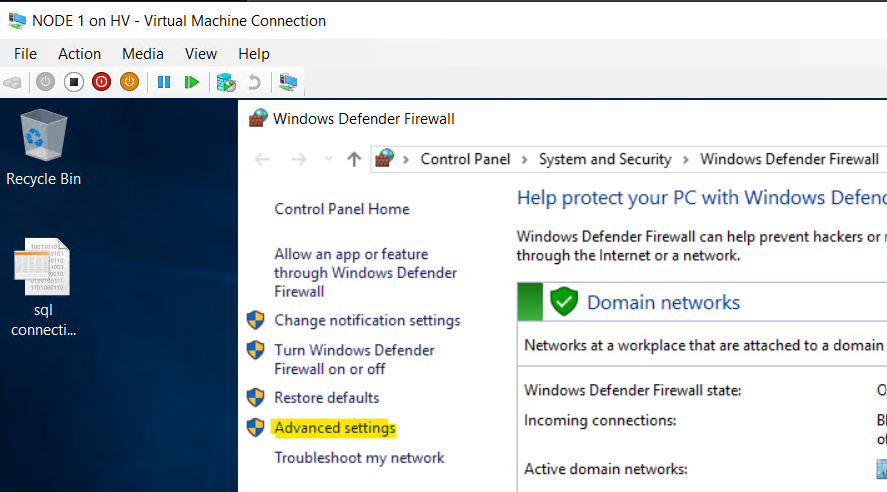Open Advanced settings link

(335, 428)
